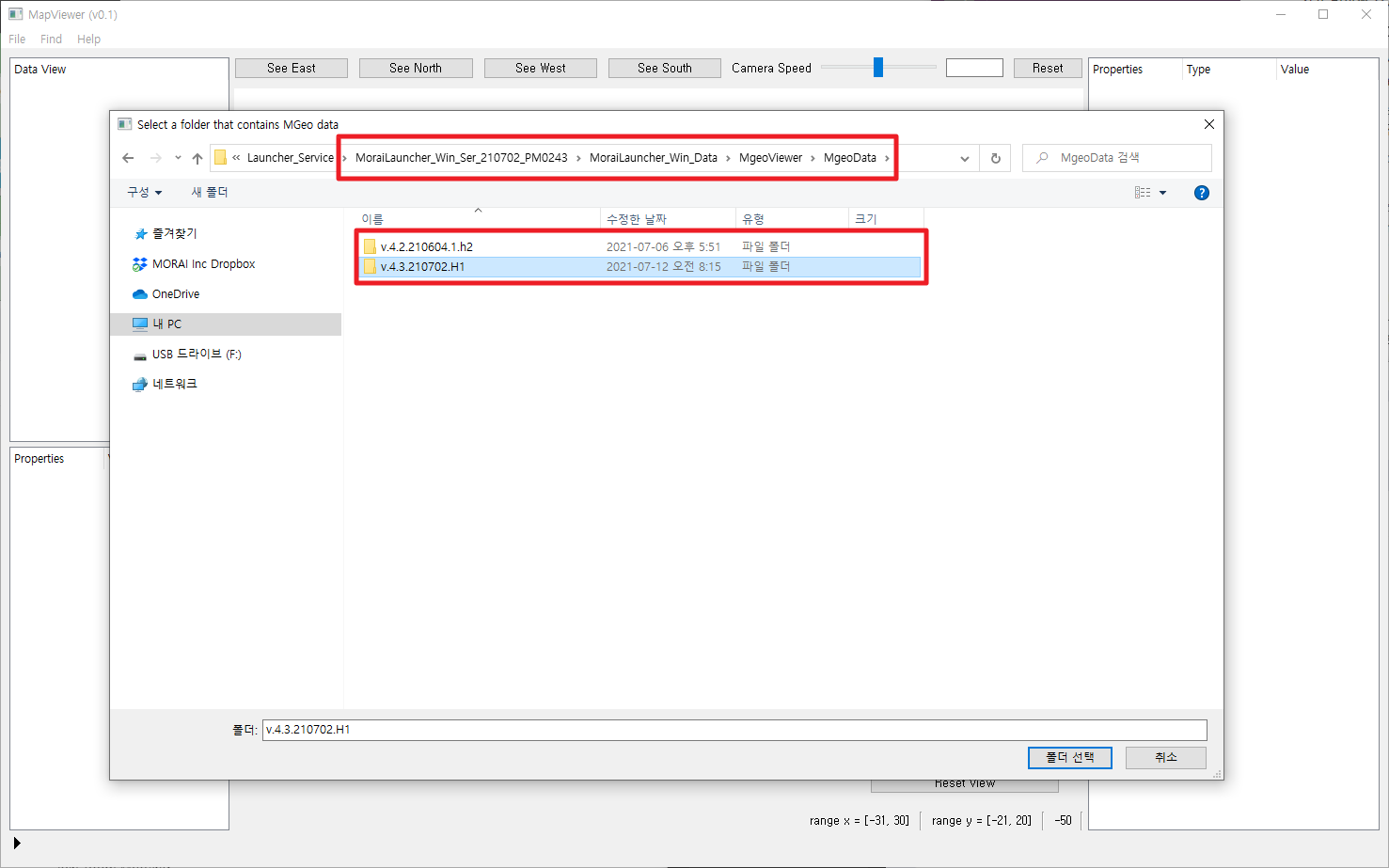This screenshot has width=1389, height=868.
Task: Open the folder dialog help icon
Action: 1201,193
